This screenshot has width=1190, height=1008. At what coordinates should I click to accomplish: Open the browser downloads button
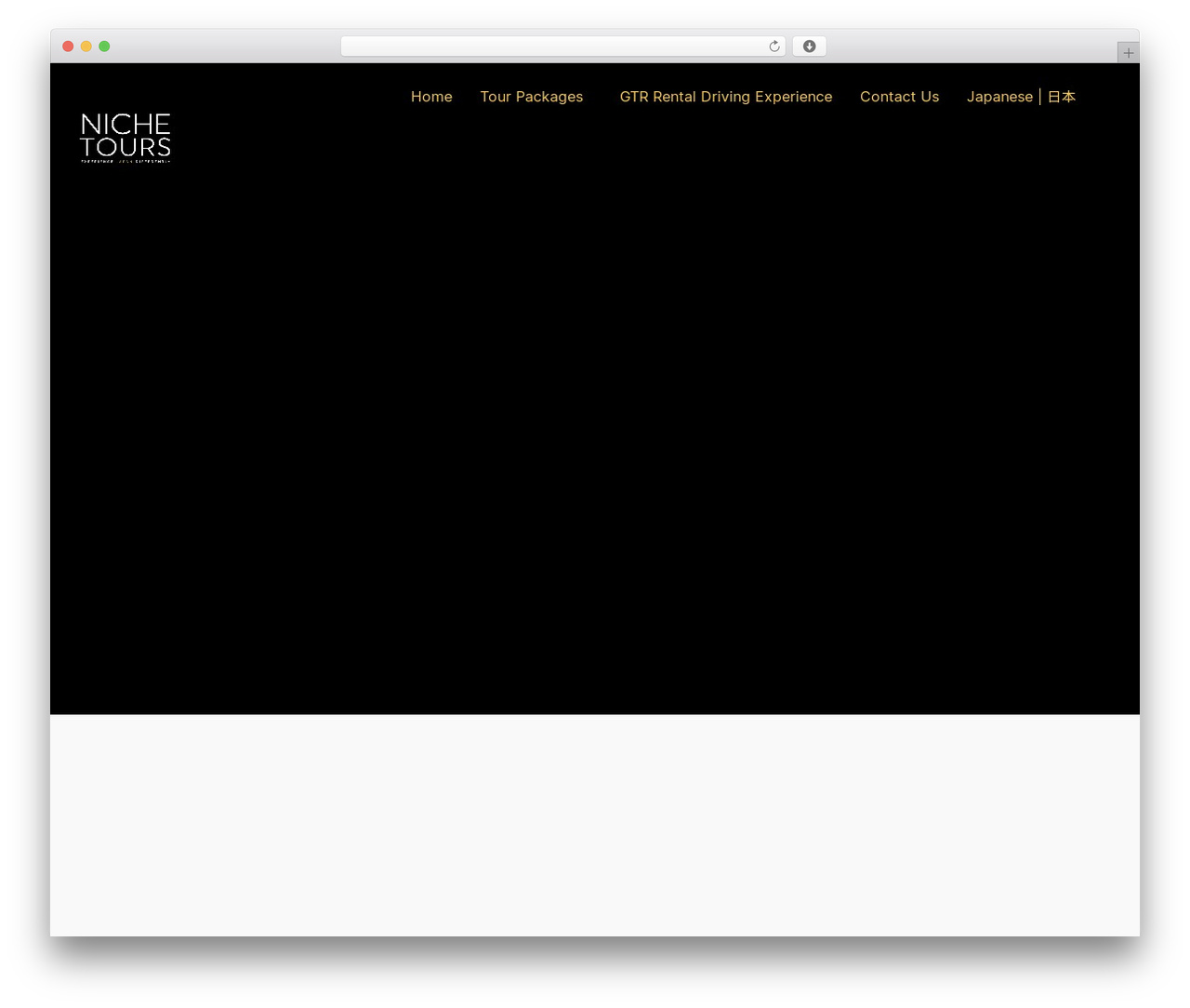[x=809, y=46]
